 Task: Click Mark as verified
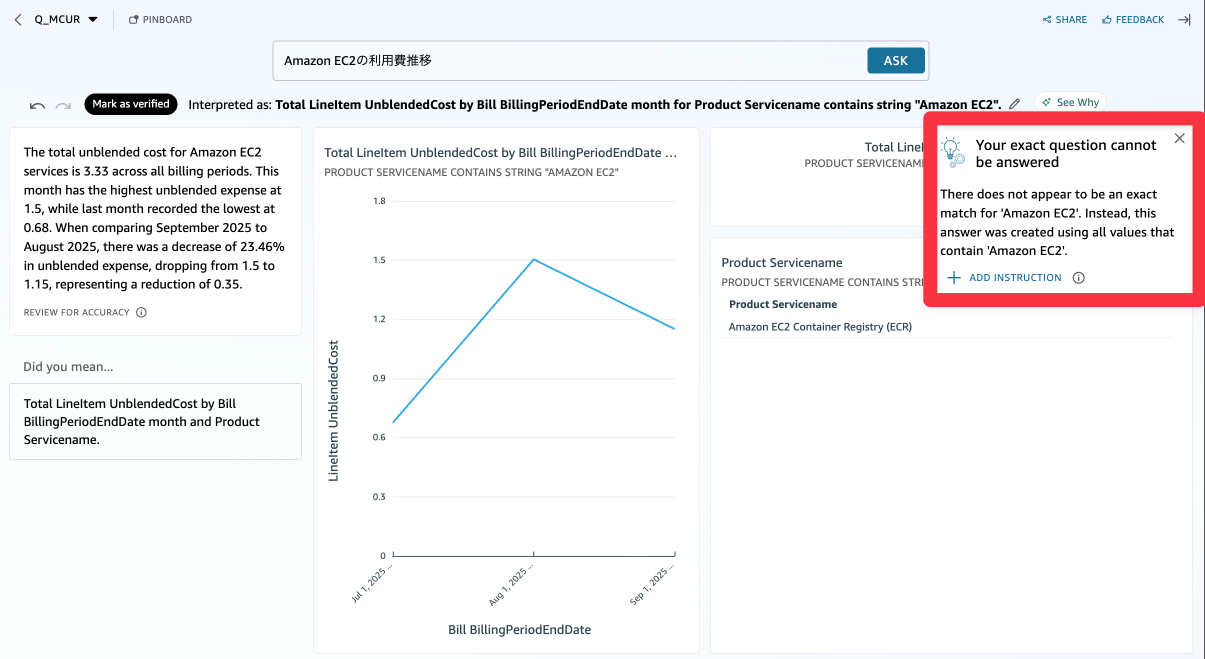131,103
